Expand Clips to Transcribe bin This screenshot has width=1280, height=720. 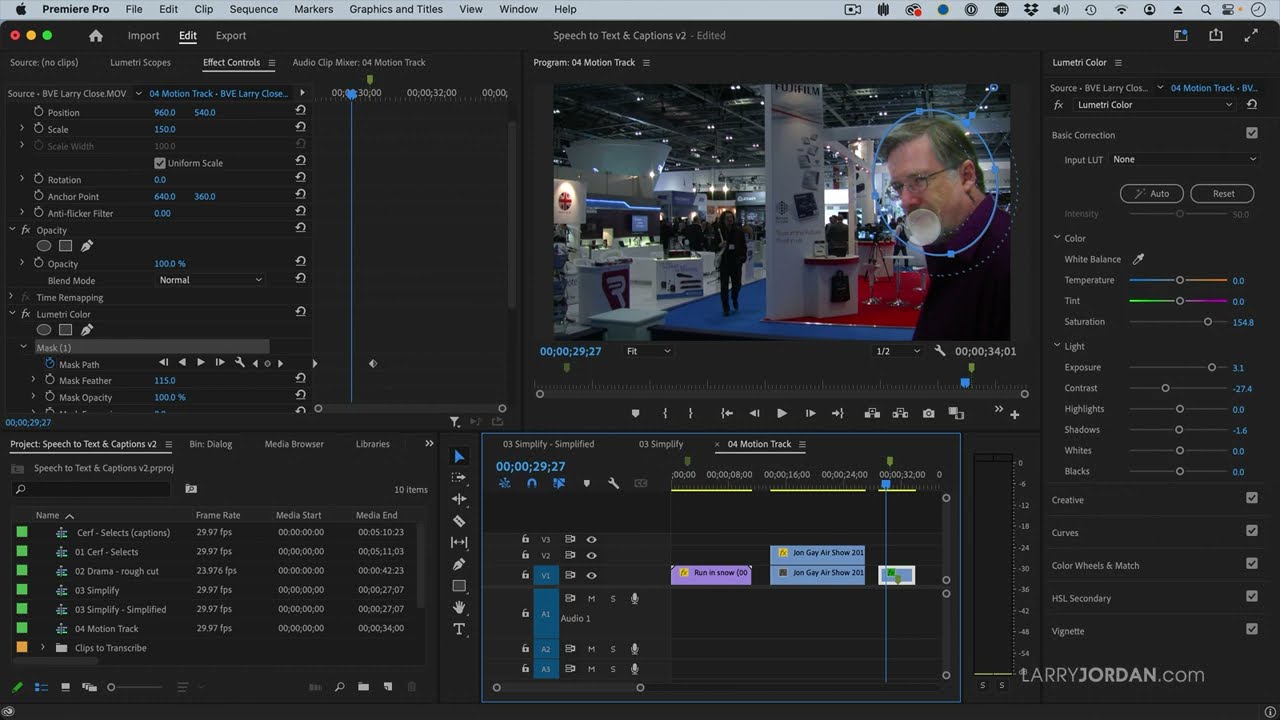click(x=42, y=648)
